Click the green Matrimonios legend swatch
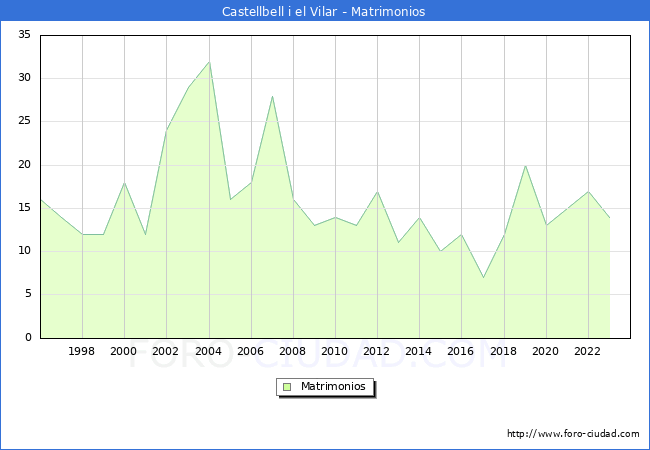650x450 pixels. coord(287,387)
